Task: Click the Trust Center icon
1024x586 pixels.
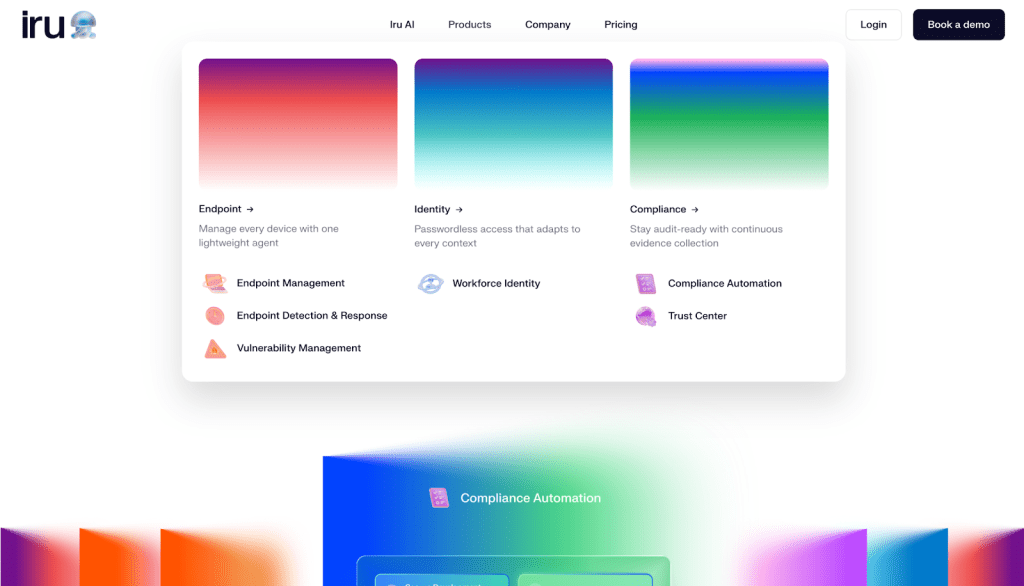Action: tap(645, 316)
